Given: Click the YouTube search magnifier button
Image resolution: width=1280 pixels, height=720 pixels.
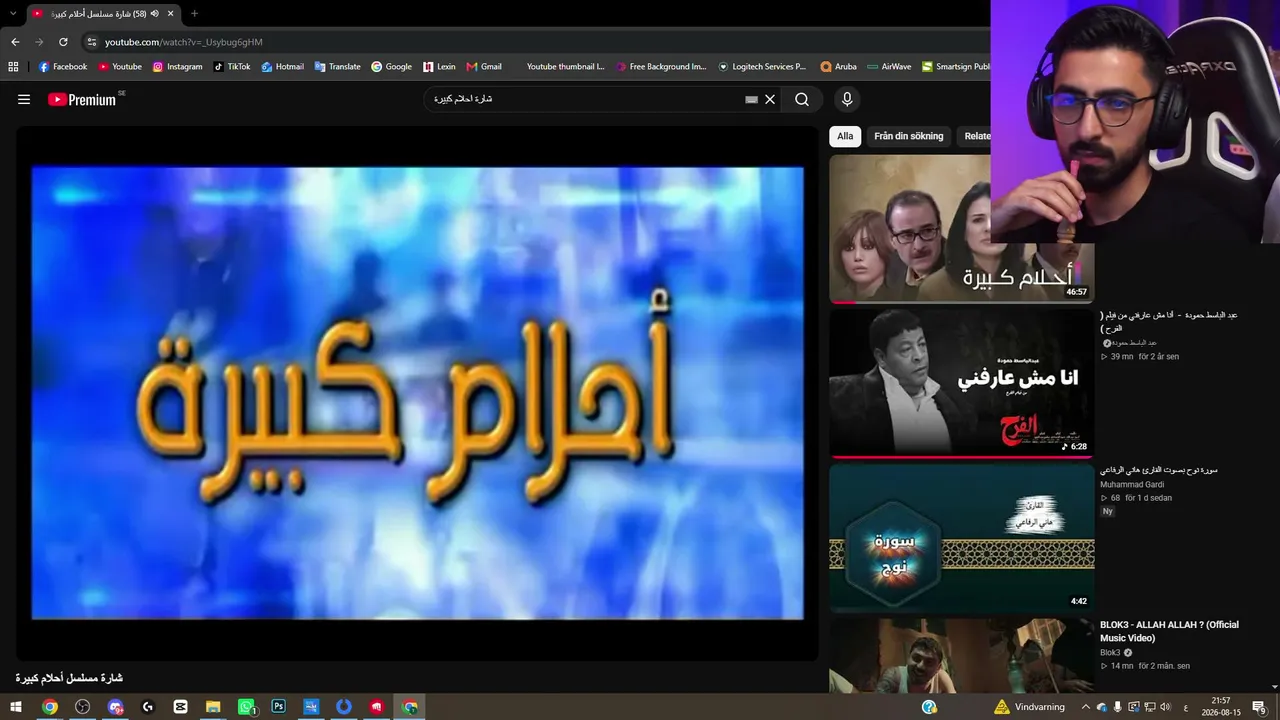Looking at the screenshot, I should point(802,99).
